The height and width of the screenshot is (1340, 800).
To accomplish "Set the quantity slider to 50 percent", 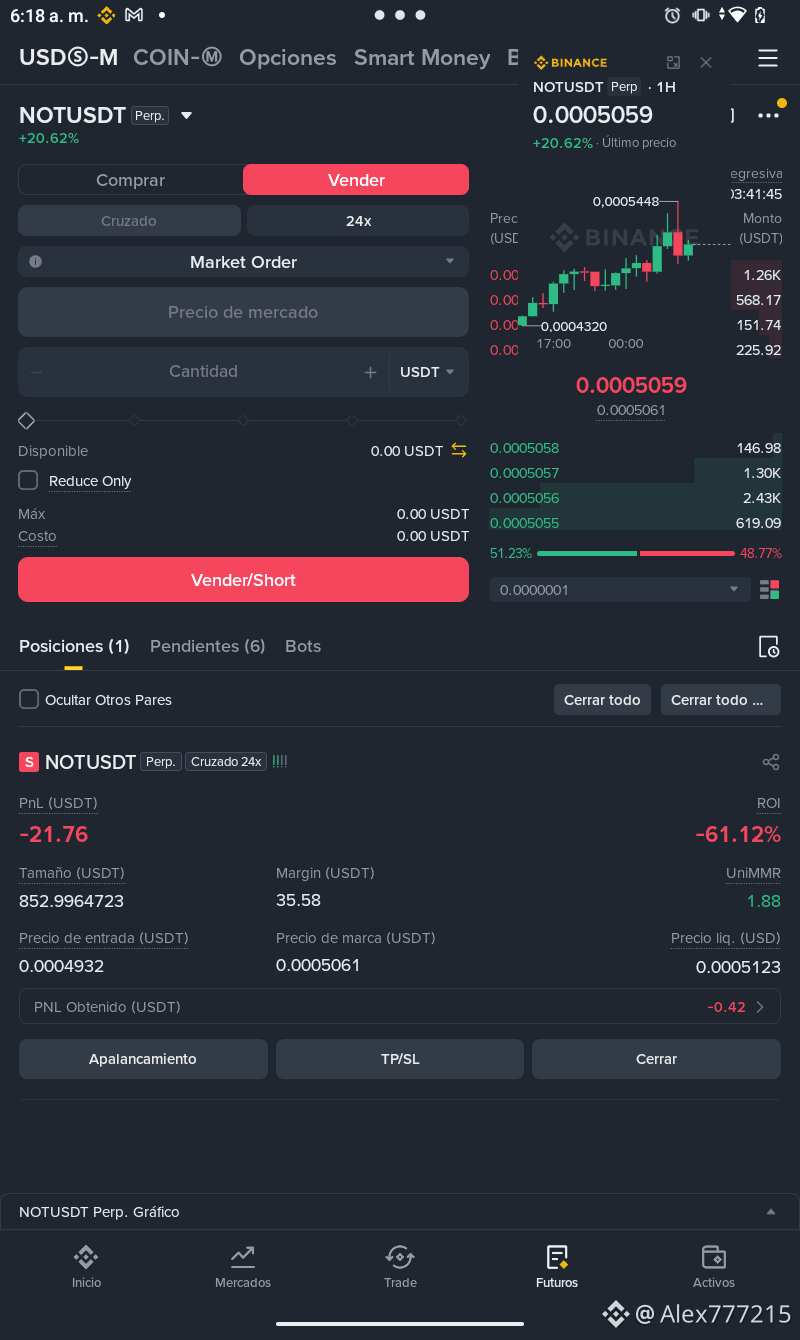I will click(x=243, y=420).
